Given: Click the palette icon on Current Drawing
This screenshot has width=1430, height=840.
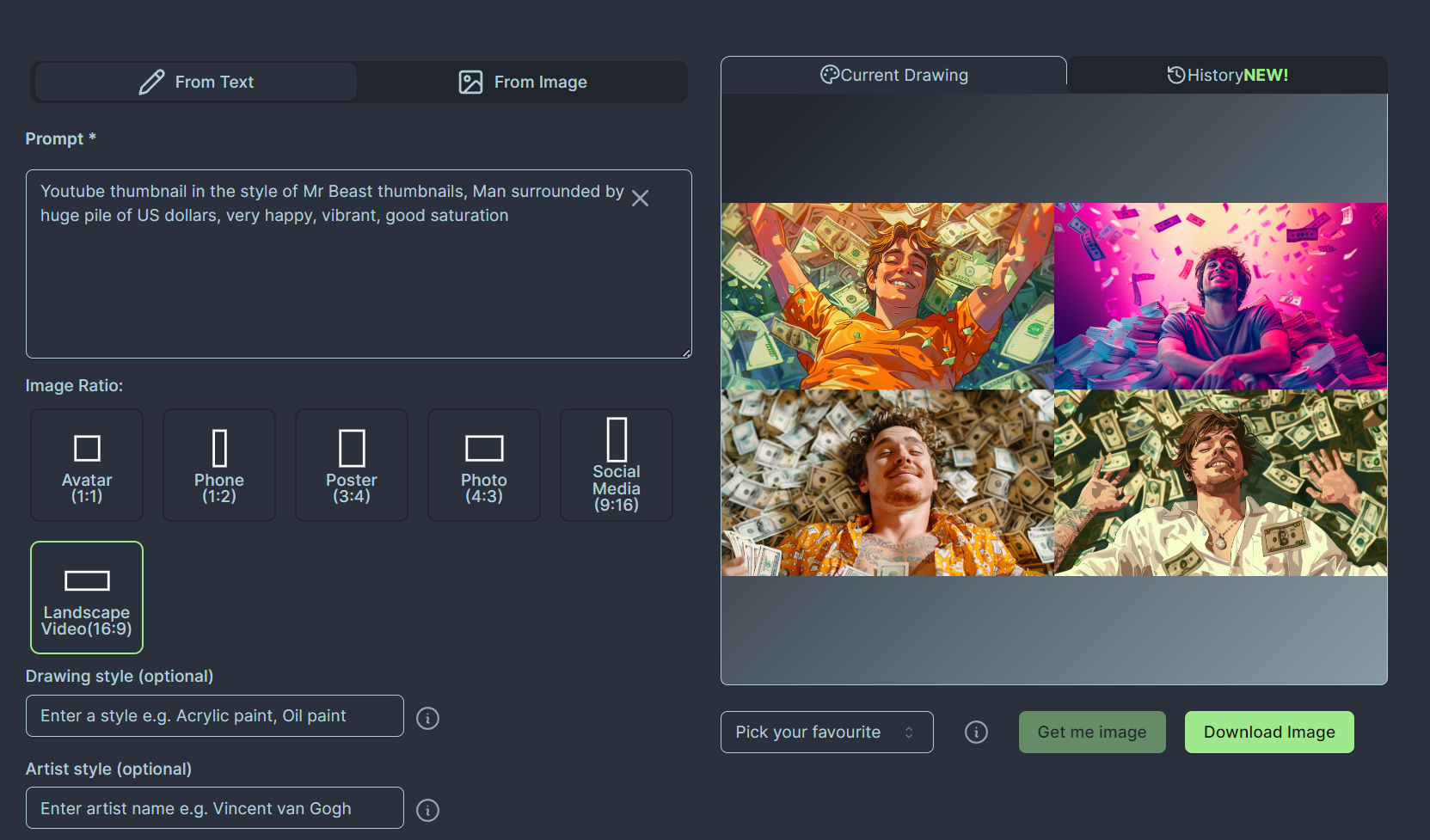Looking at the screenshot, I should click(x=829, y=75).
